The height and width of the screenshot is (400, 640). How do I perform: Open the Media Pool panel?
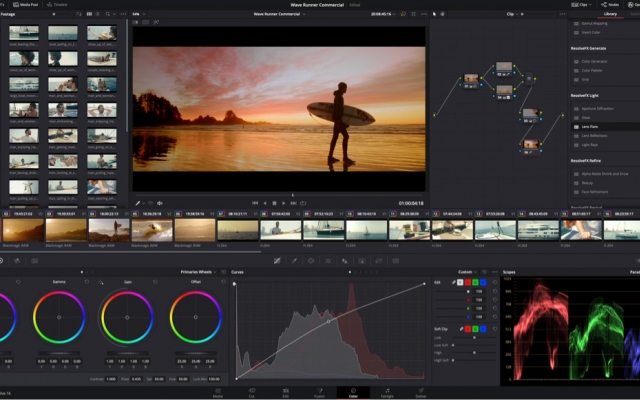[25, 4]
